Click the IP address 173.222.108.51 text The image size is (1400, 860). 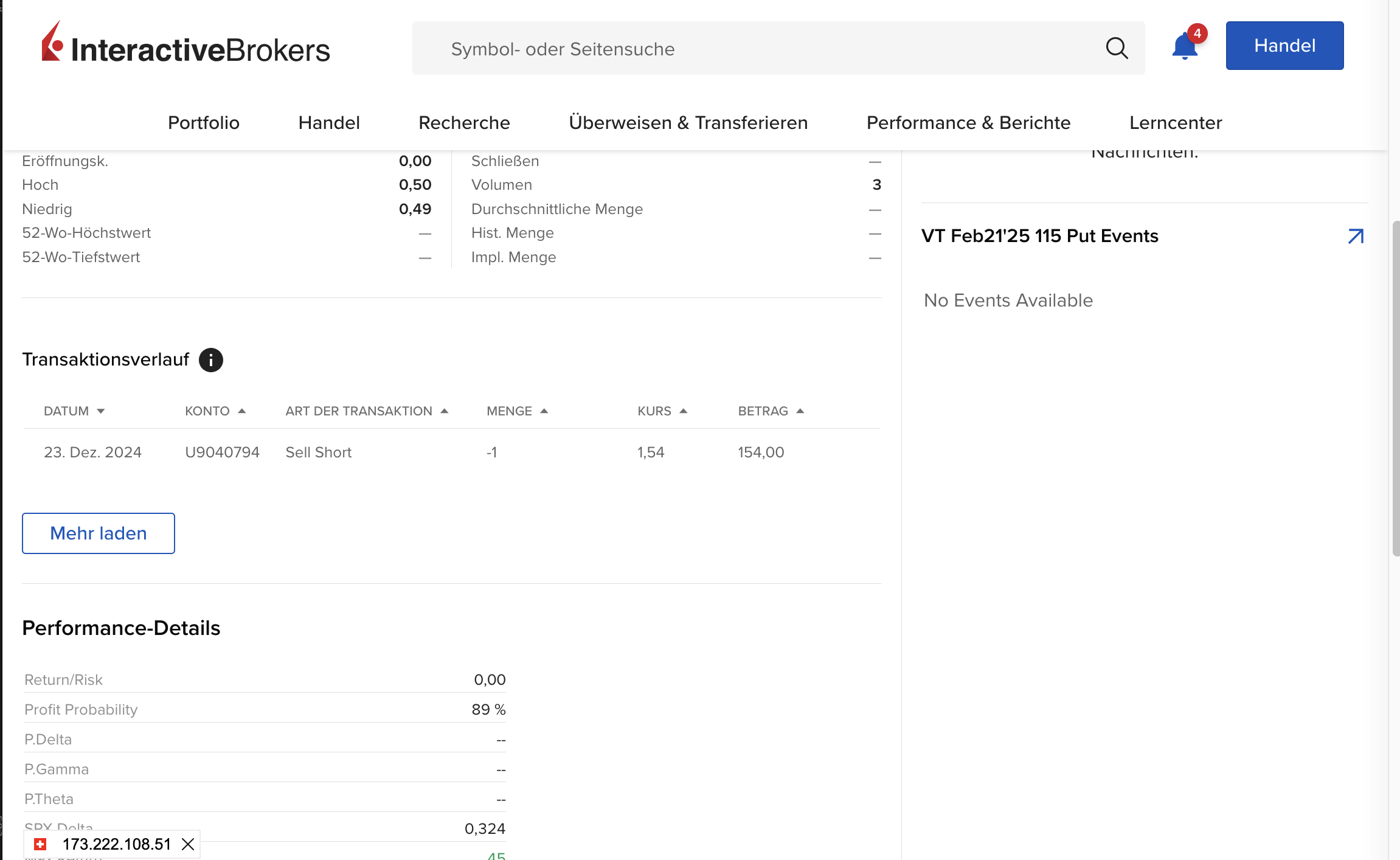click(x=117, y=844)
